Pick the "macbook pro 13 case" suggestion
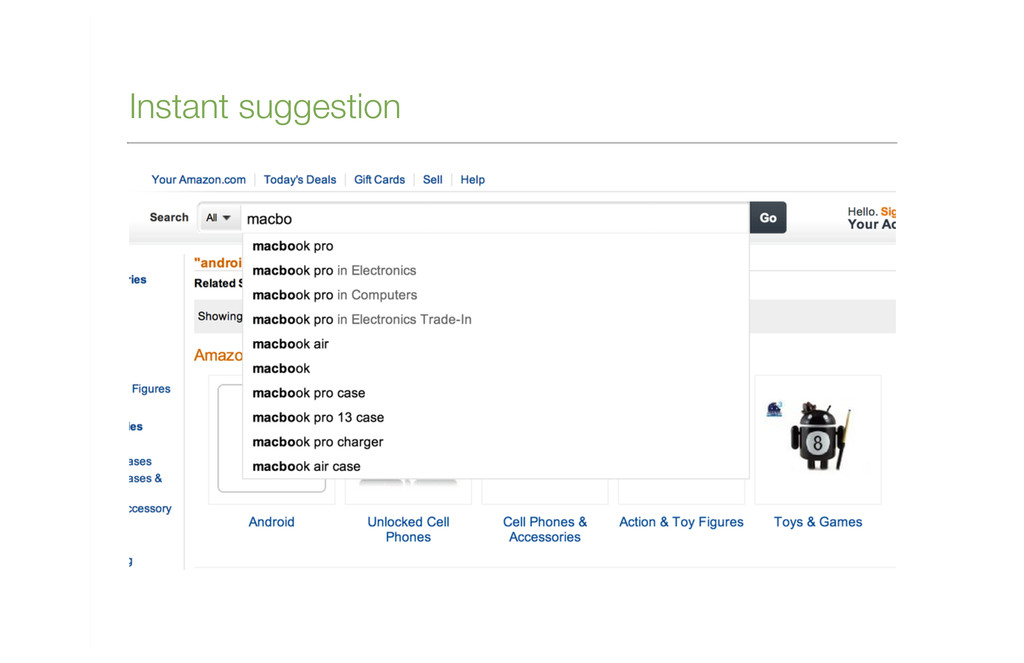1024x663 pixels. point(495,417)
